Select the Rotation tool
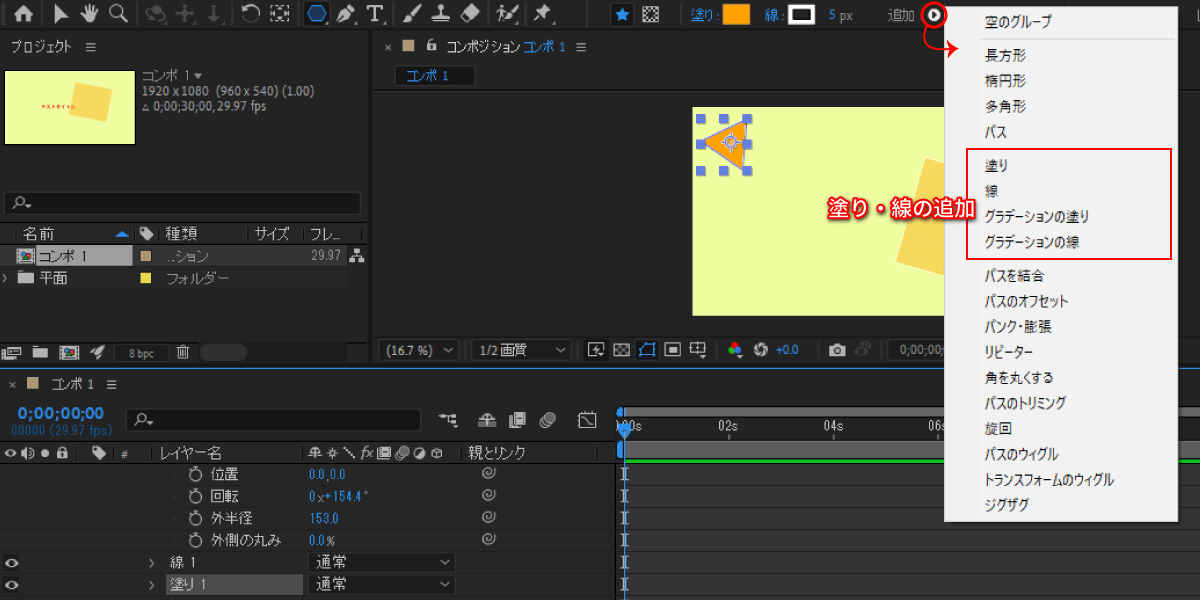1200x600 pixels. pos(251,14)
